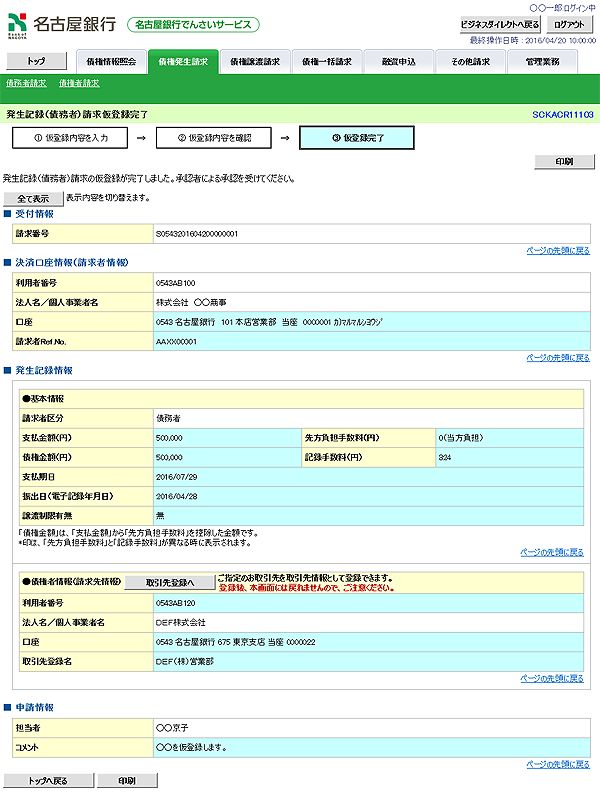This screenshot has width=600, height=796.
Task: Return via ビジネスダイレクトへ戻る button
Action: (x=500, y=24)
